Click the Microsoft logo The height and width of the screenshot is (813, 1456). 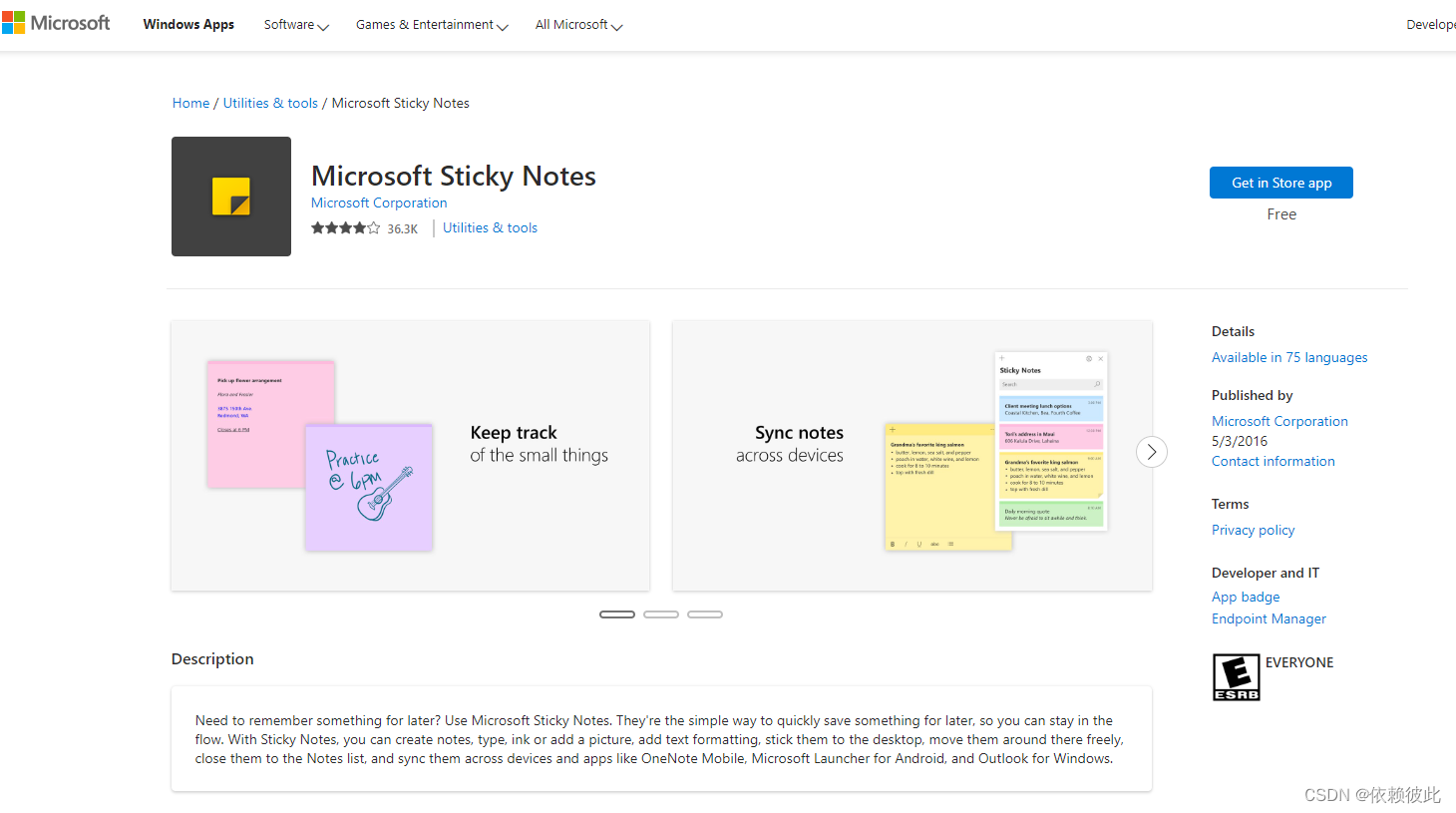coord(56,22)
